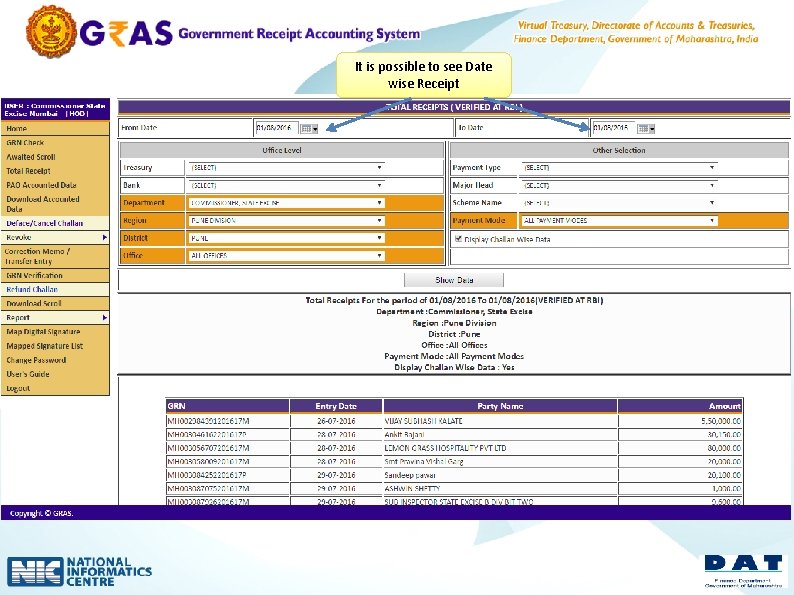Viewport: 794px width, 595px height.
Task: Open the Major Head dropdown
Action: (x=619, y=185)
